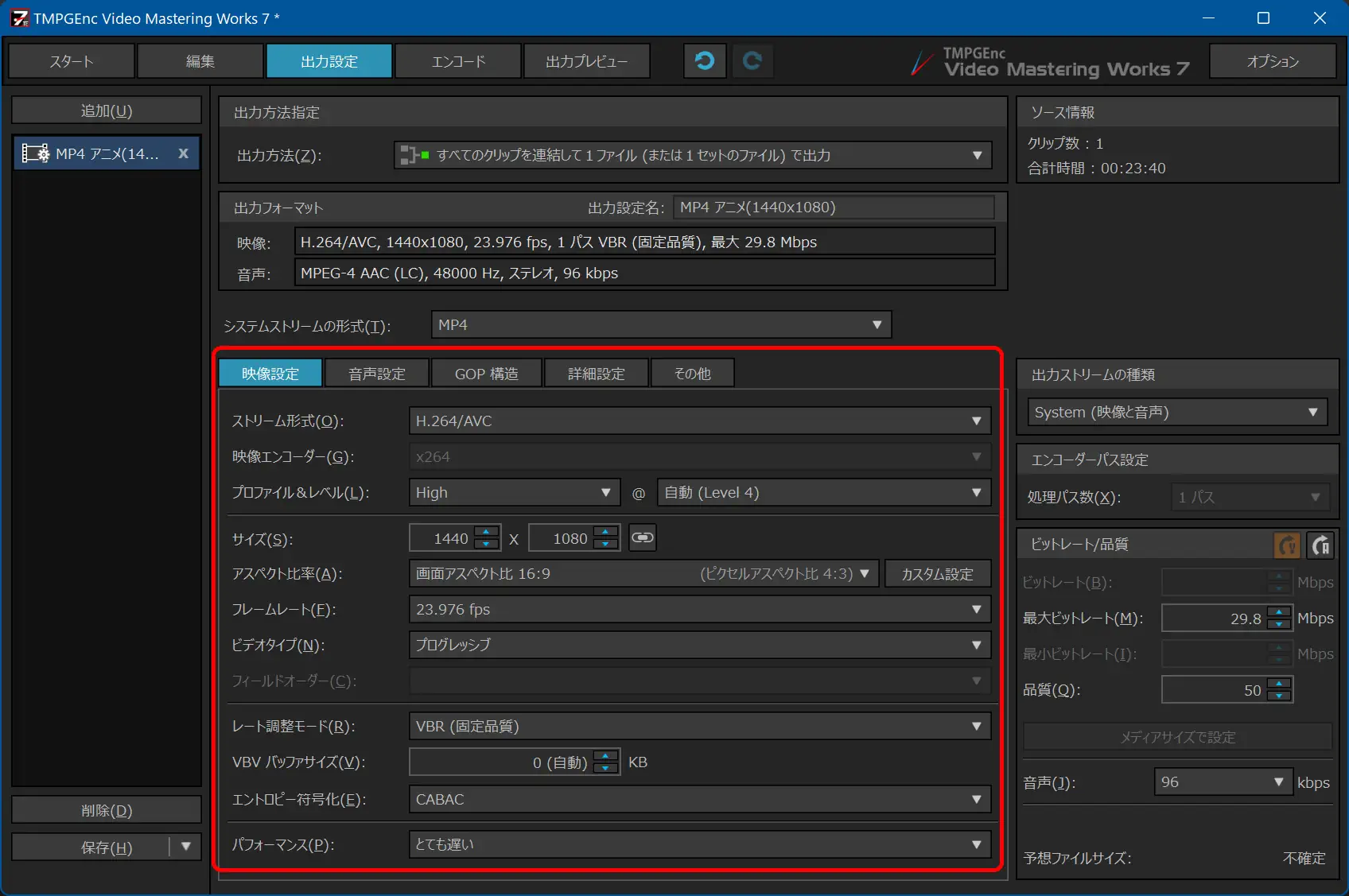Screen dimensions: 1349x896
Task: Click the 最大ビットレート field showing 29.8
Action: pos(1214,618)
